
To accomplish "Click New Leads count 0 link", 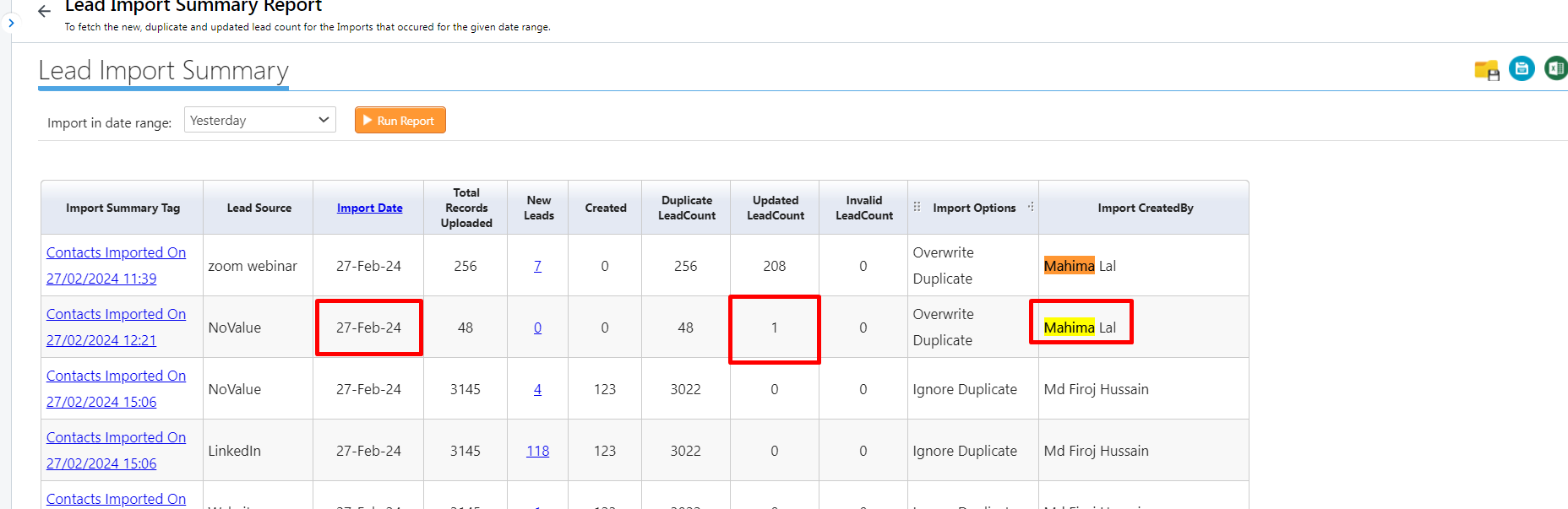I will click(x=537, y=328).
